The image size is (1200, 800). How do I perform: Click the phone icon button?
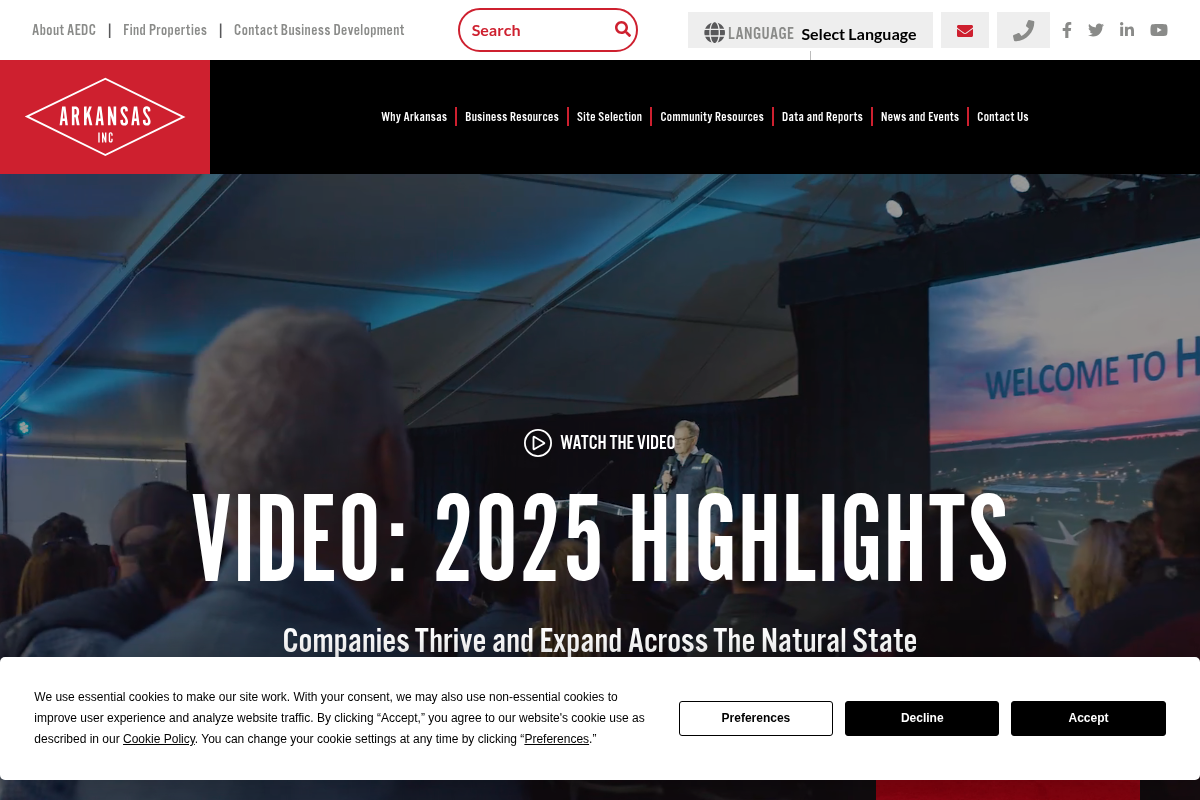1023,31
